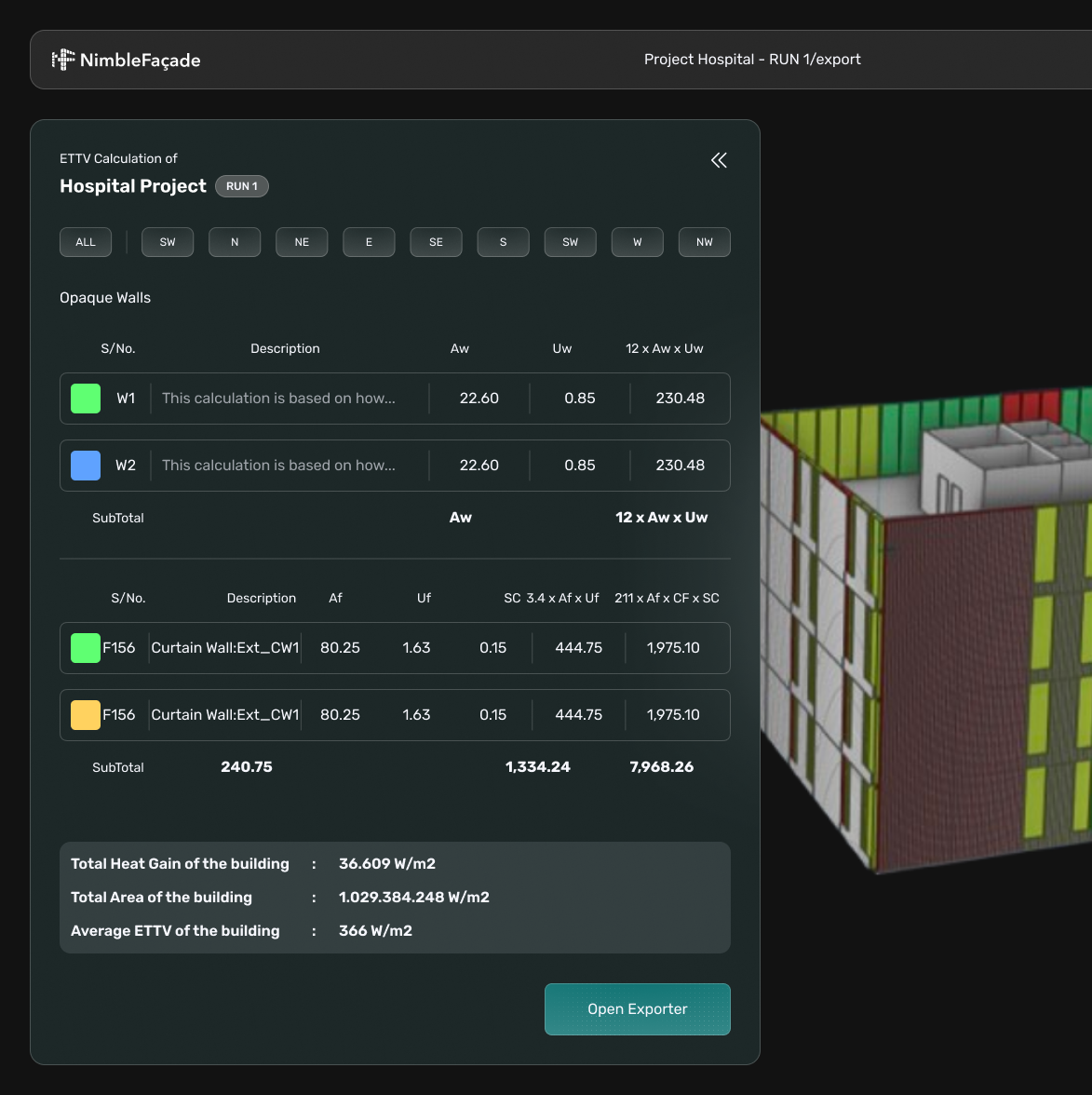Click the green F156 color swatch

point(86,648)
